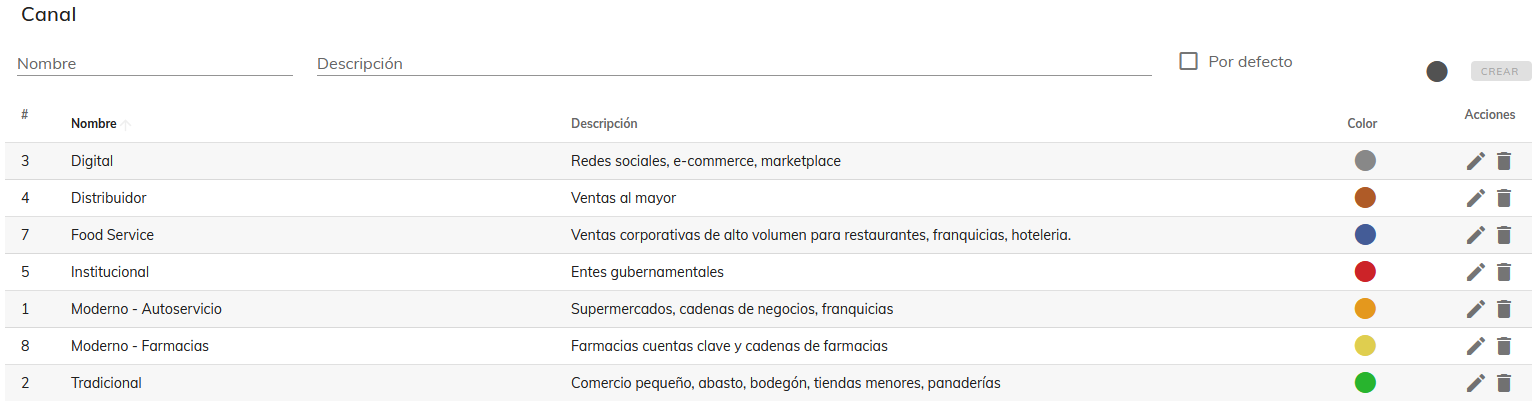1536x407 pixels.
Task: Sort by the Descripción column header
Action: (x=604, y=124)
